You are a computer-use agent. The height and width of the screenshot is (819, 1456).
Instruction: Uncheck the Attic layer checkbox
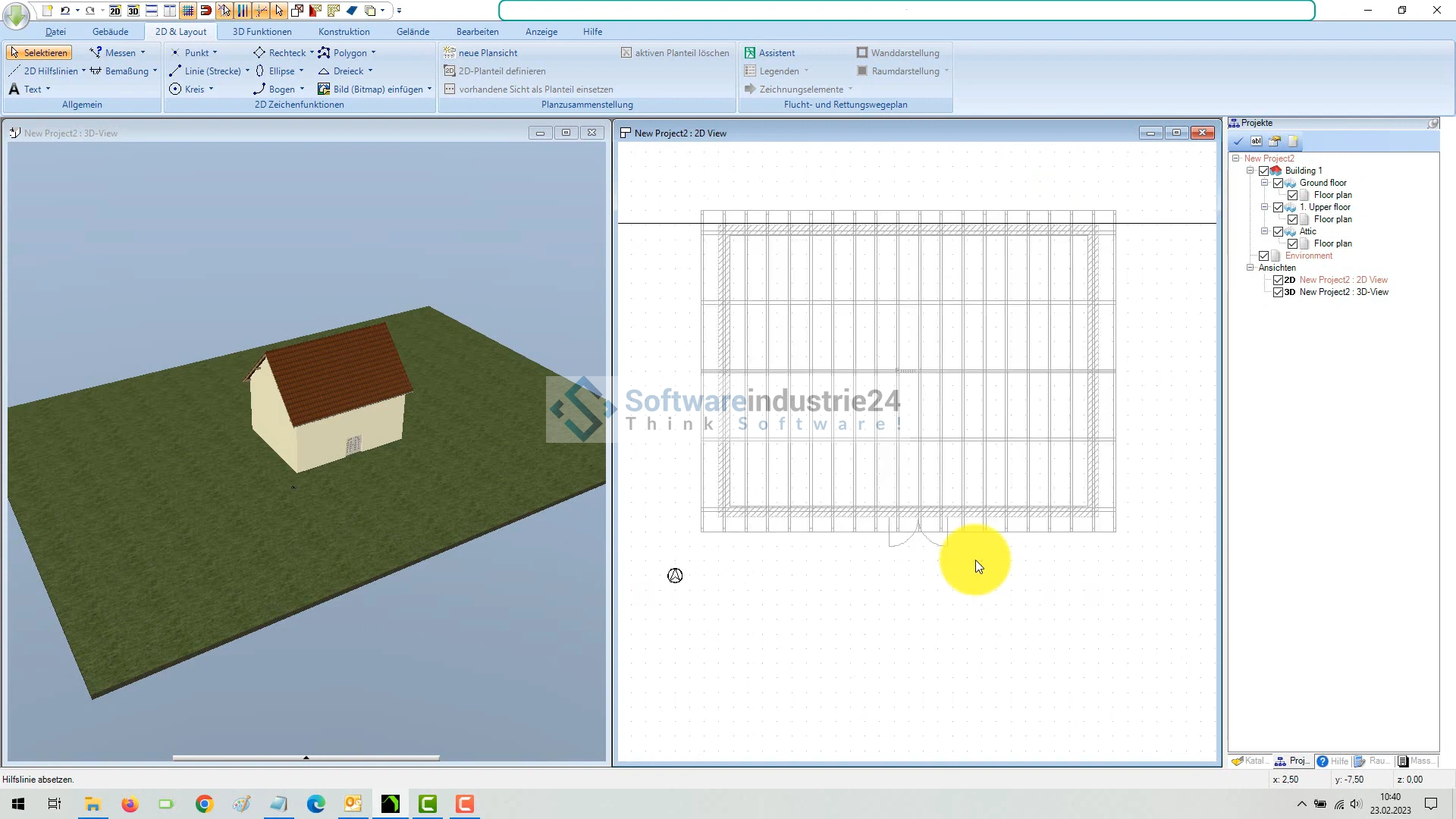1278,231
